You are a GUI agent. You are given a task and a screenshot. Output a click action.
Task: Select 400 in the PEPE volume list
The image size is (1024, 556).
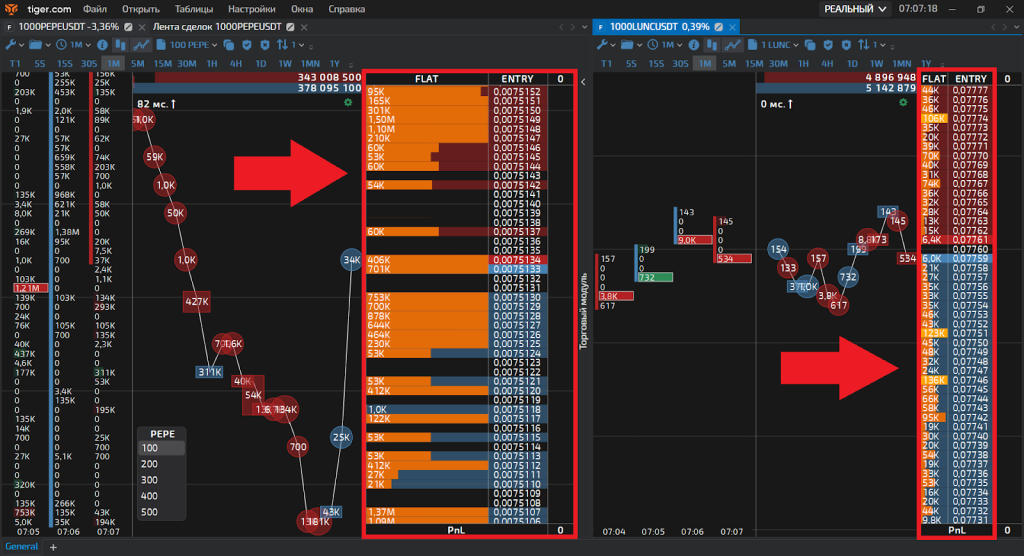tap(161, 496)
